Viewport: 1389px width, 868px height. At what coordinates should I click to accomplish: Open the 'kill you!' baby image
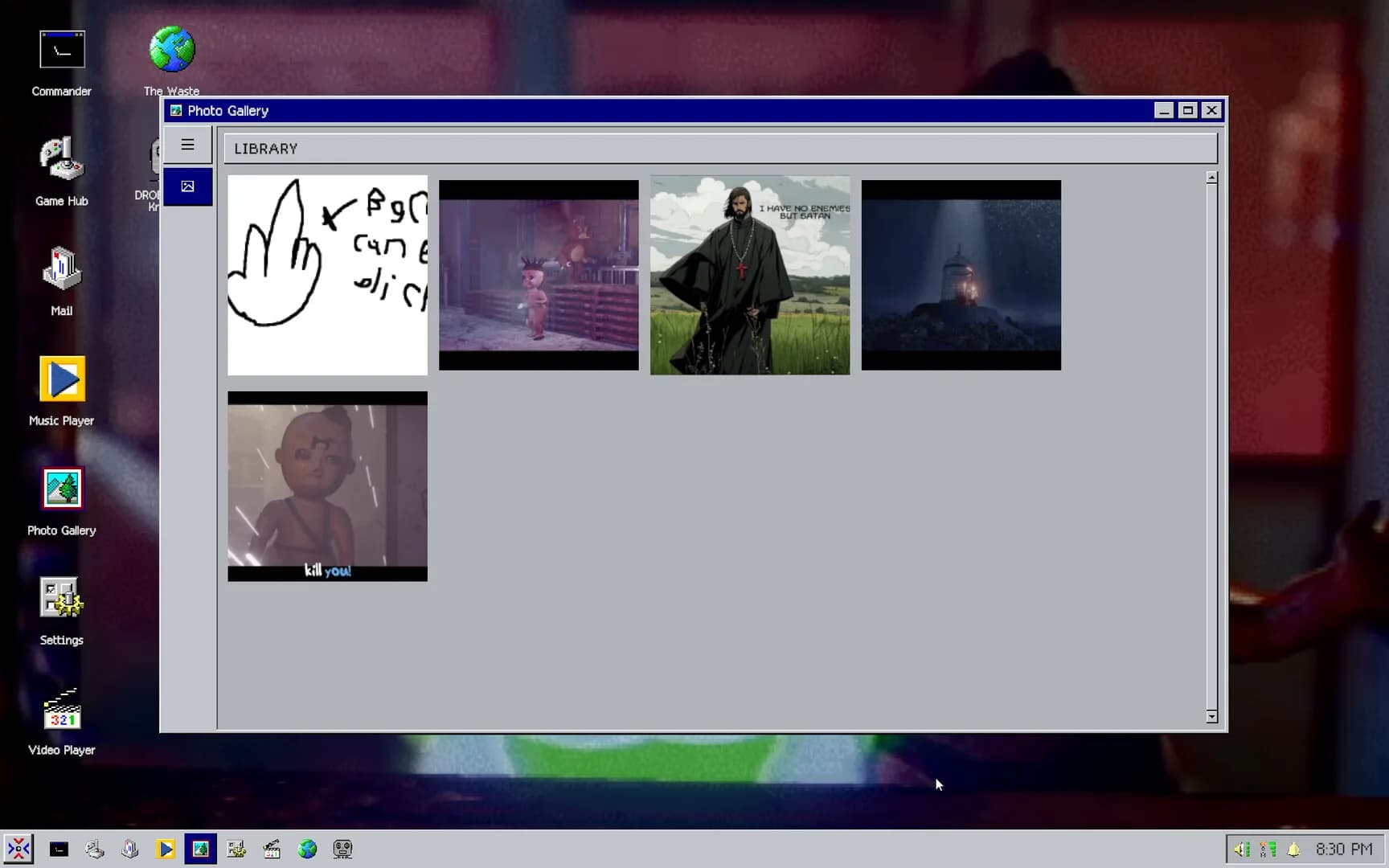click(327, 486)
